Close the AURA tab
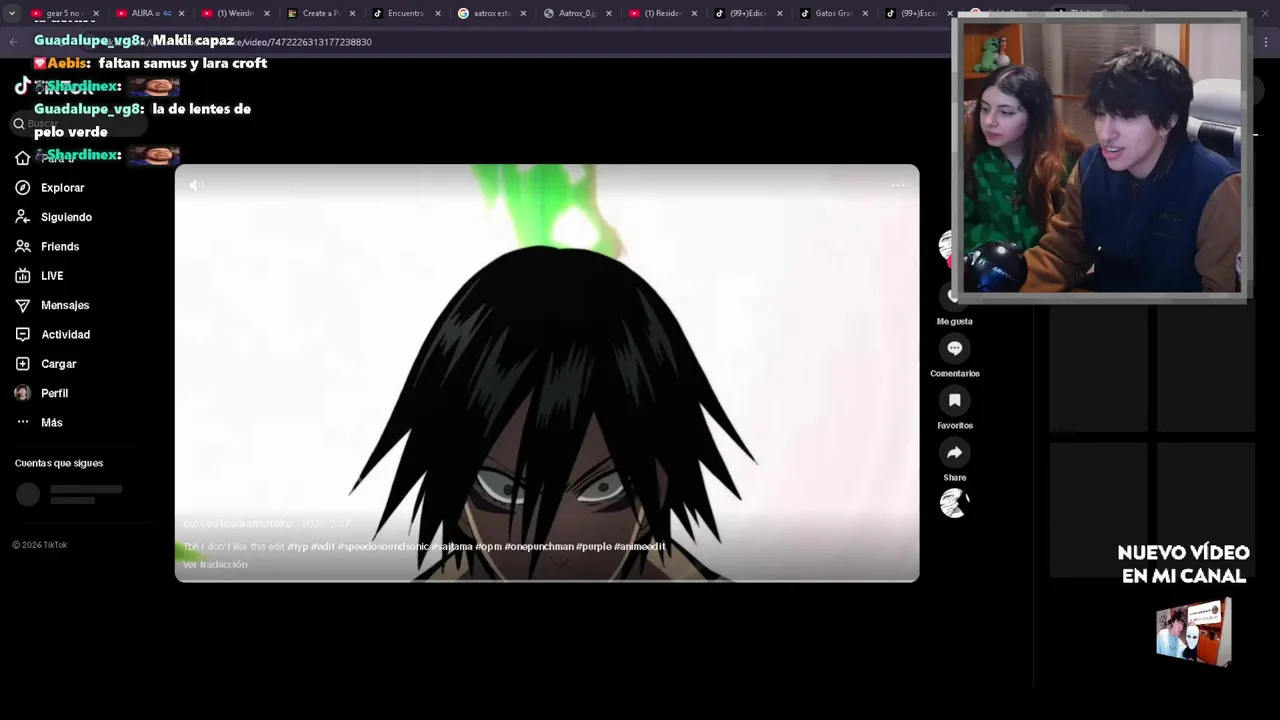This screenshot has height=720, width=1280. pyautogui.click(x=181, y=14)
